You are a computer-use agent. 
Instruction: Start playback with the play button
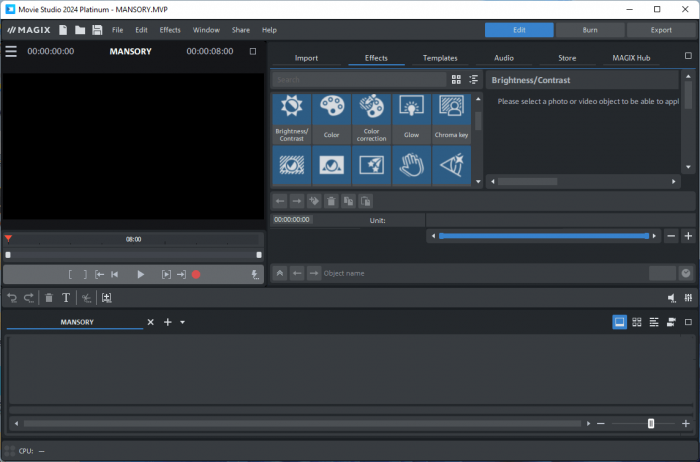click(141, 274)
